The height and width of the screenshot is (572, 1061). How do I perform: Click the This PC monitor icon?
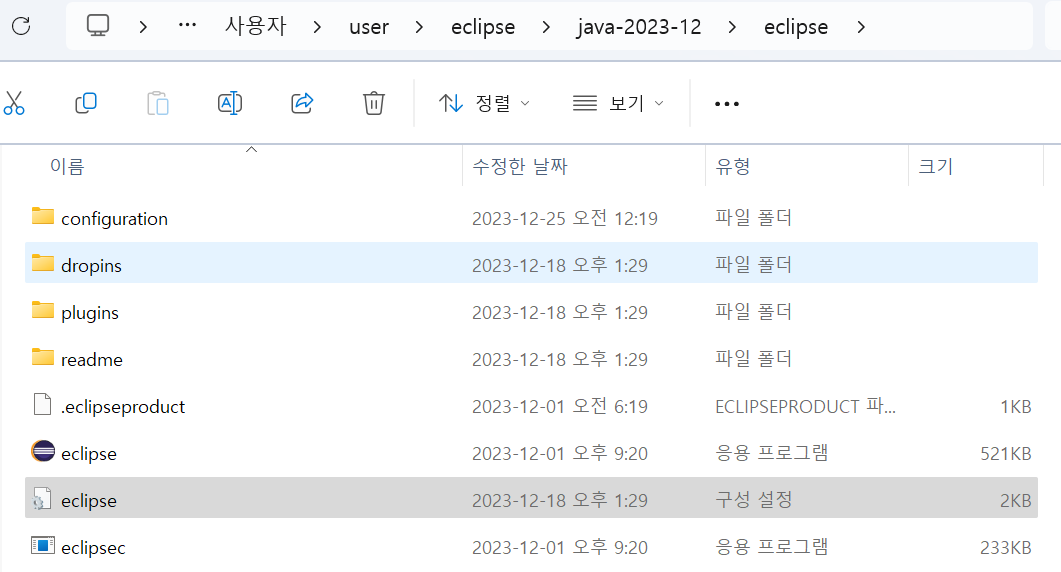97,26
